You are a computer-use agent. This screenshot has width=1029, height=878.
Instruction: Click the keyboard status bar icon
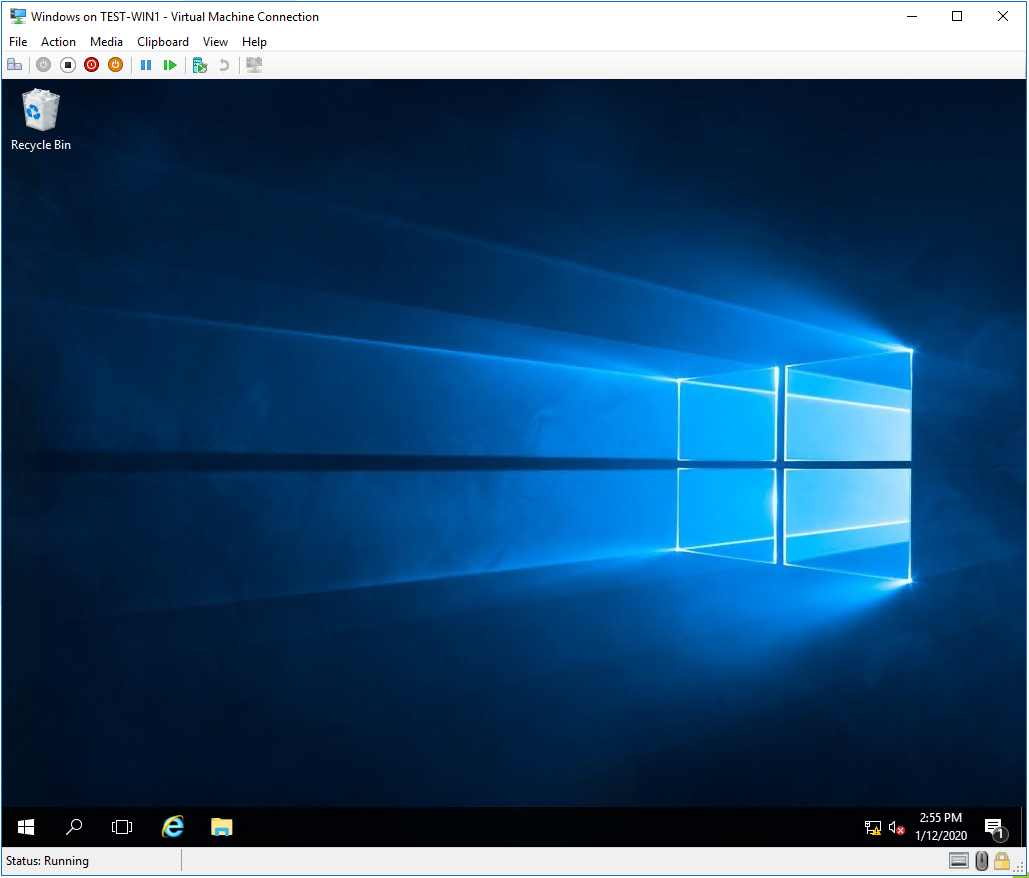[959, 860]
